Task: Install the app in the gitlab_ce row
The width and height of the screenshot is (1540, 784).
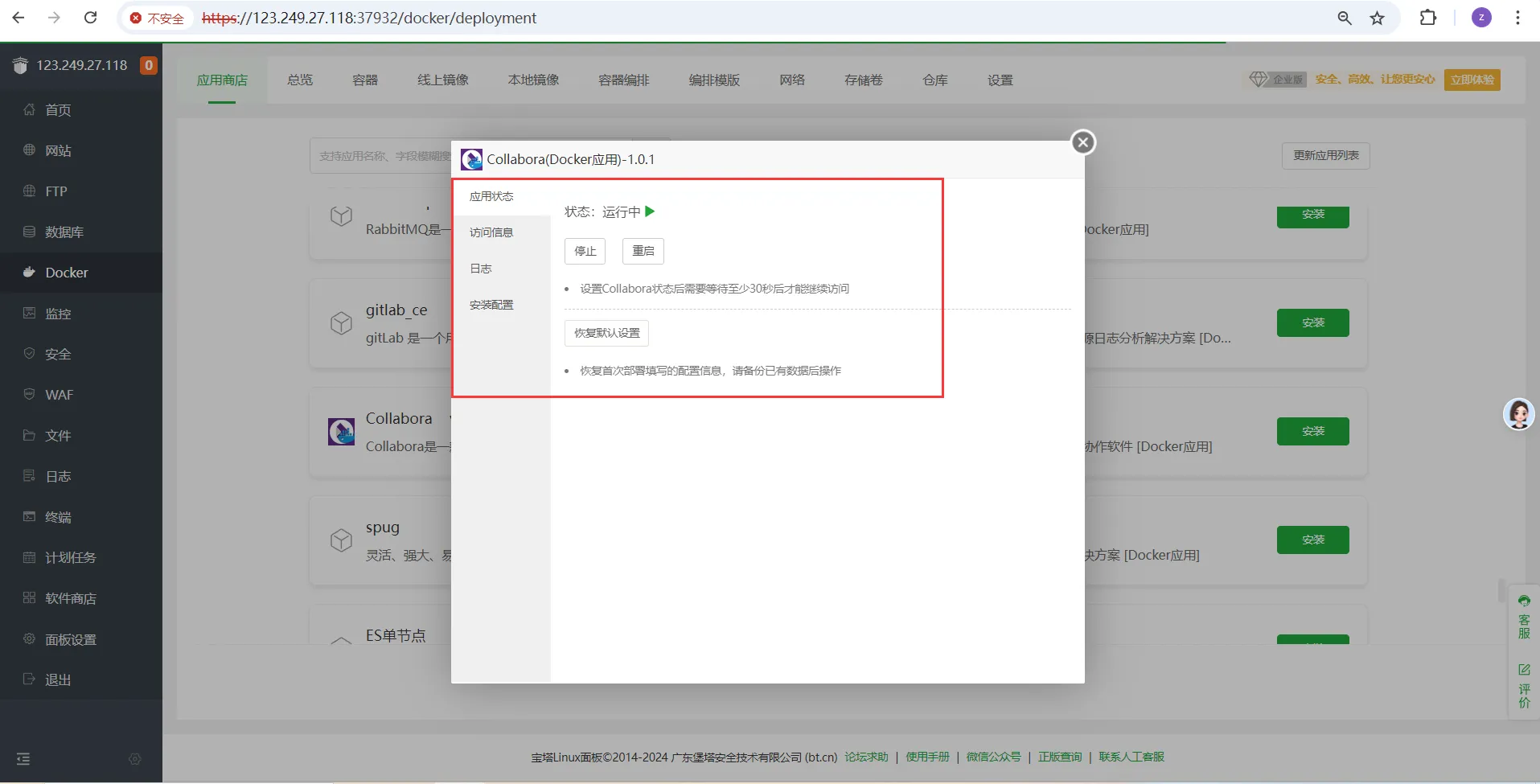Action: [1313, 322]
